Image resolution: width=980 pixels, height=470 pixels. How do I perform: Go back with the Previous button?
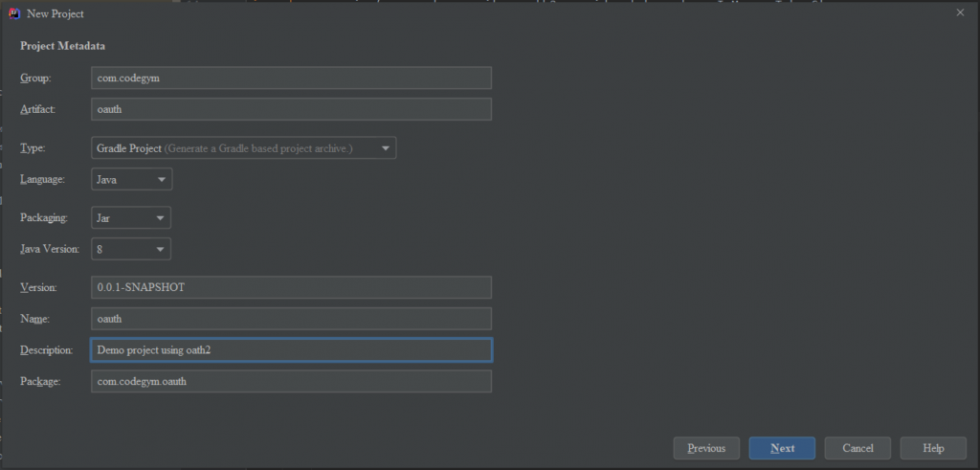[706, 448]
